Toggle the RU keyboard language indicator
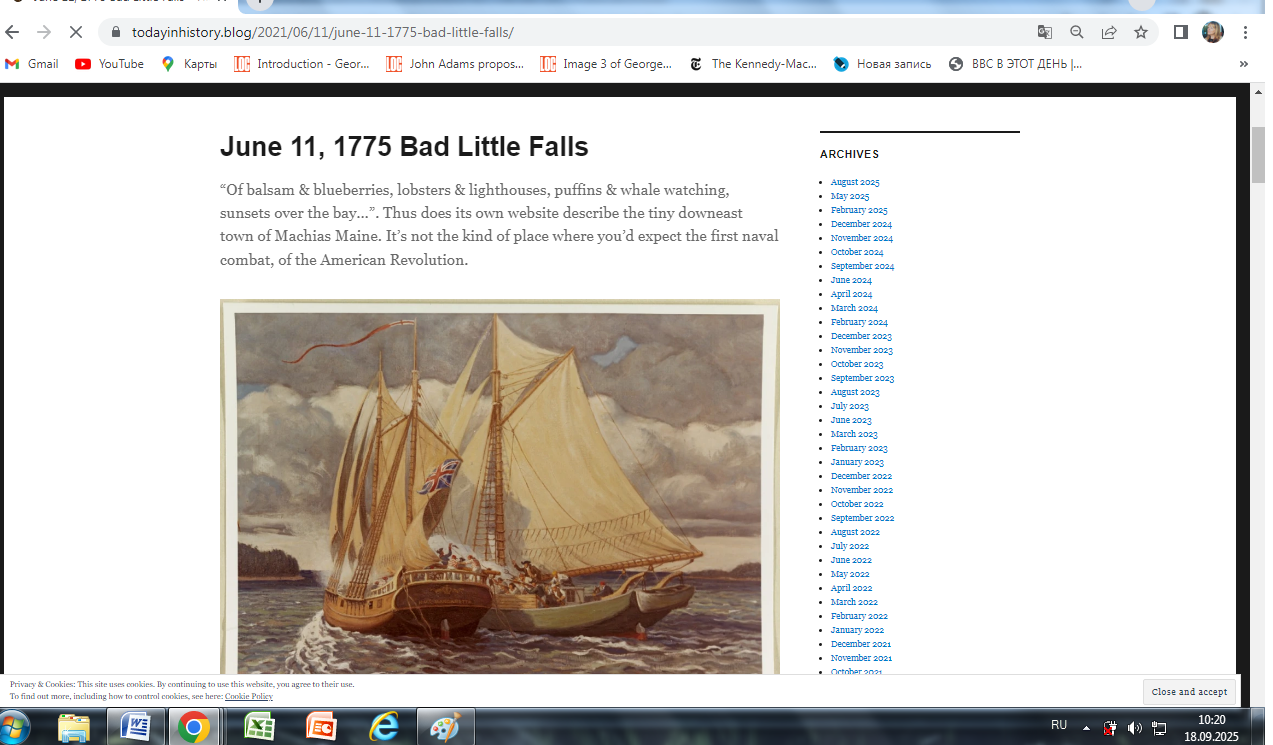This screenshot has width=1273, height=745. click(x=1058, y=725)
